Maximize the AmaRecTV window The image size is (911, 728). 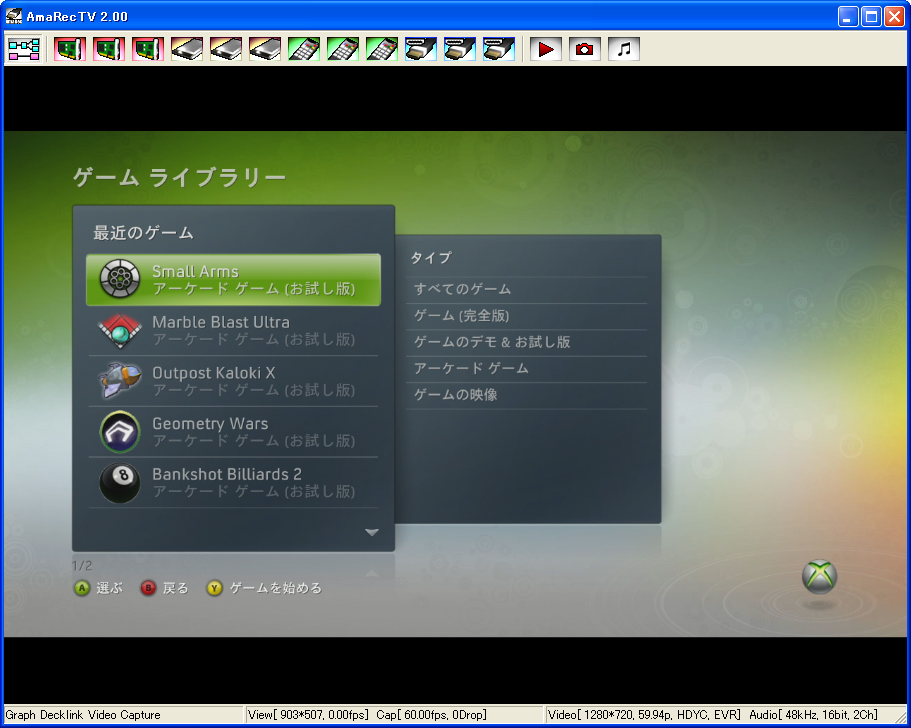coord(871,17)
